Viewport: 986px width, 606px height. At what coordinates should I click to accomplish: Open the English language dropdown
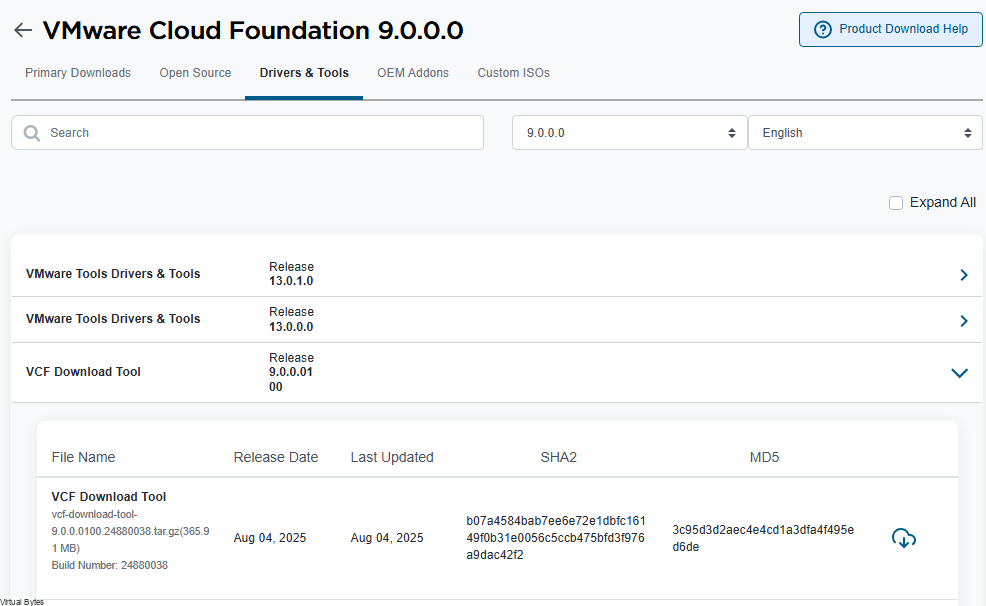(864, 132)
